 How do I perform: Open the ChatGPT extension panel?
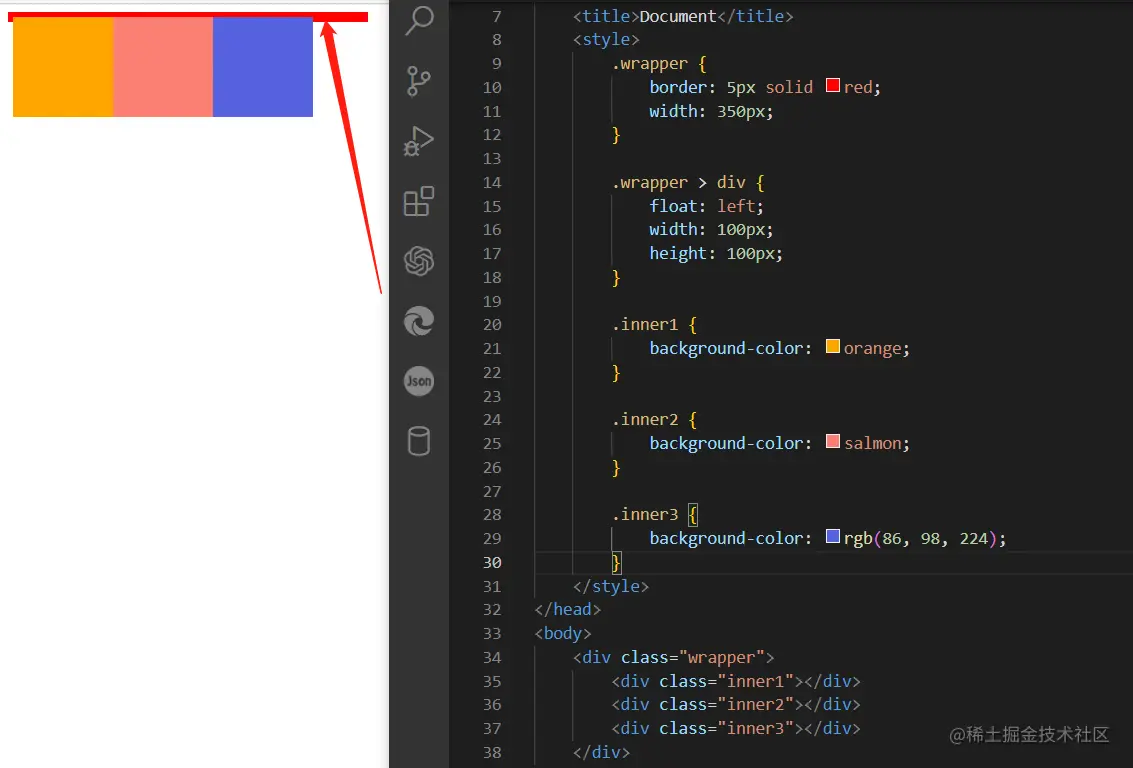click(x=419, y=261)
